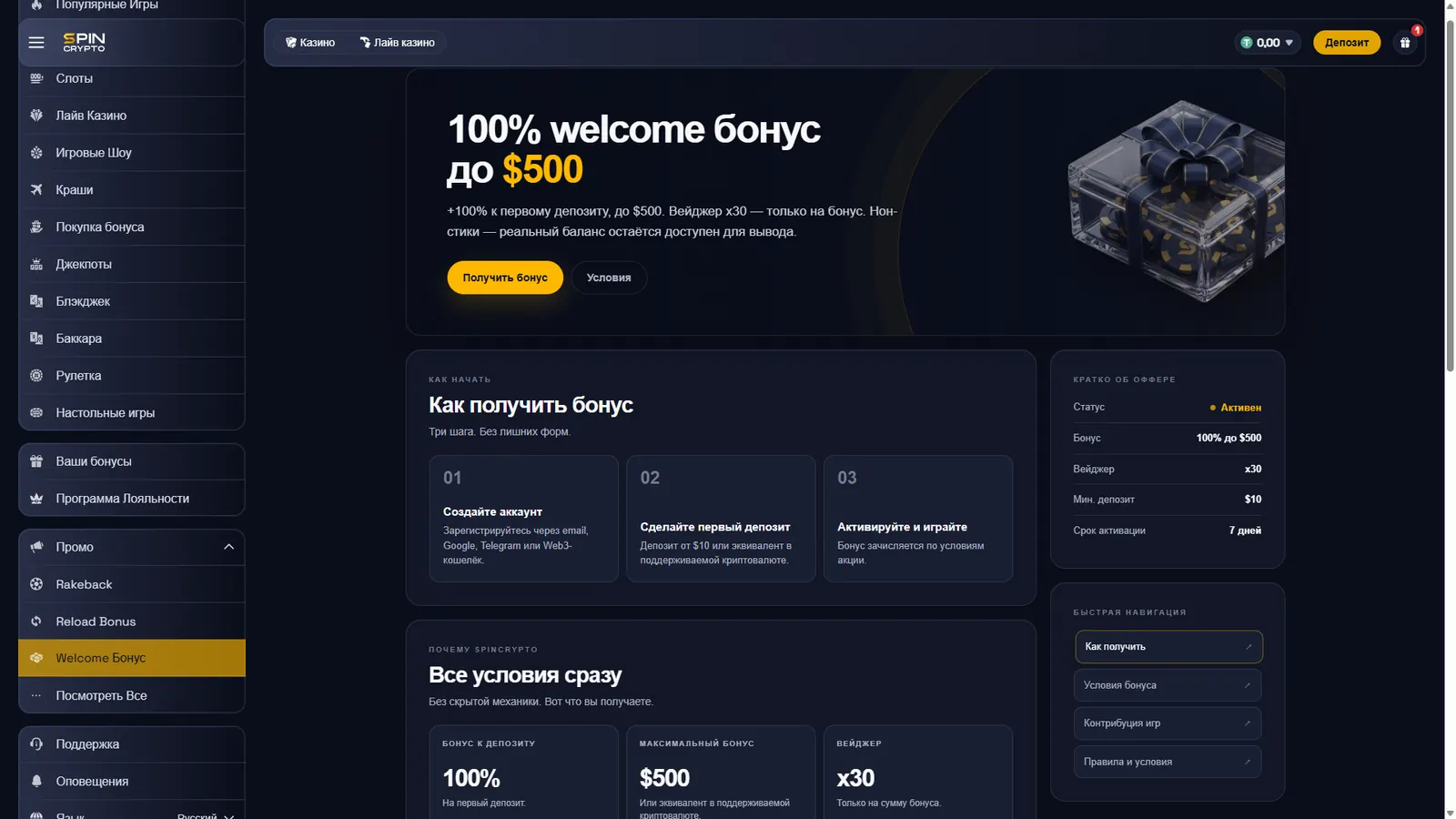This screenshot has height=819, width=1456.
Task: Go to Условия бонуса navigation link
Action: 1168,685
